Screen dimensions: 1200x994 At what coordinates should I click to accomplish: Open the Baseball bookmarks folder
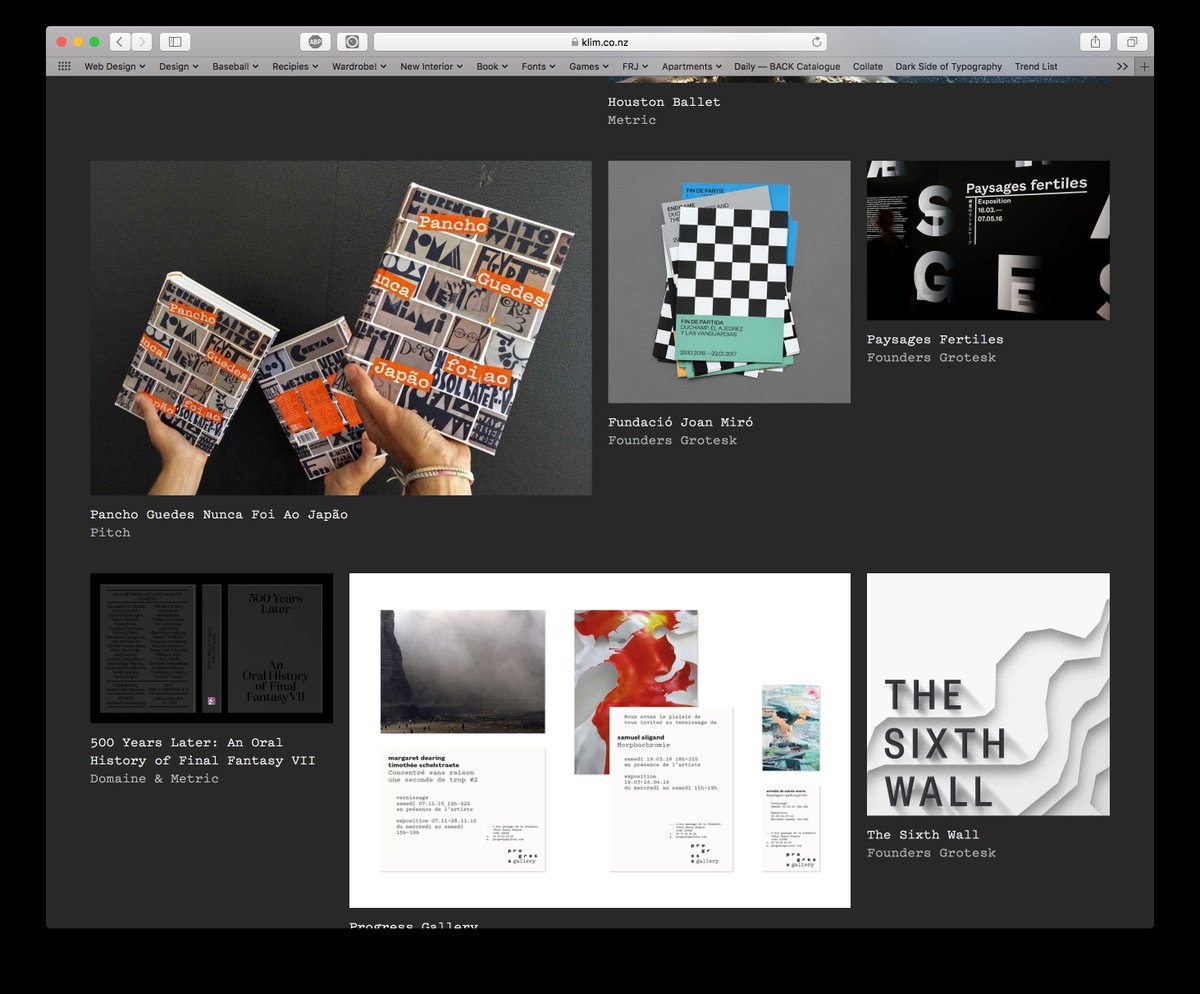coord(236,67)
